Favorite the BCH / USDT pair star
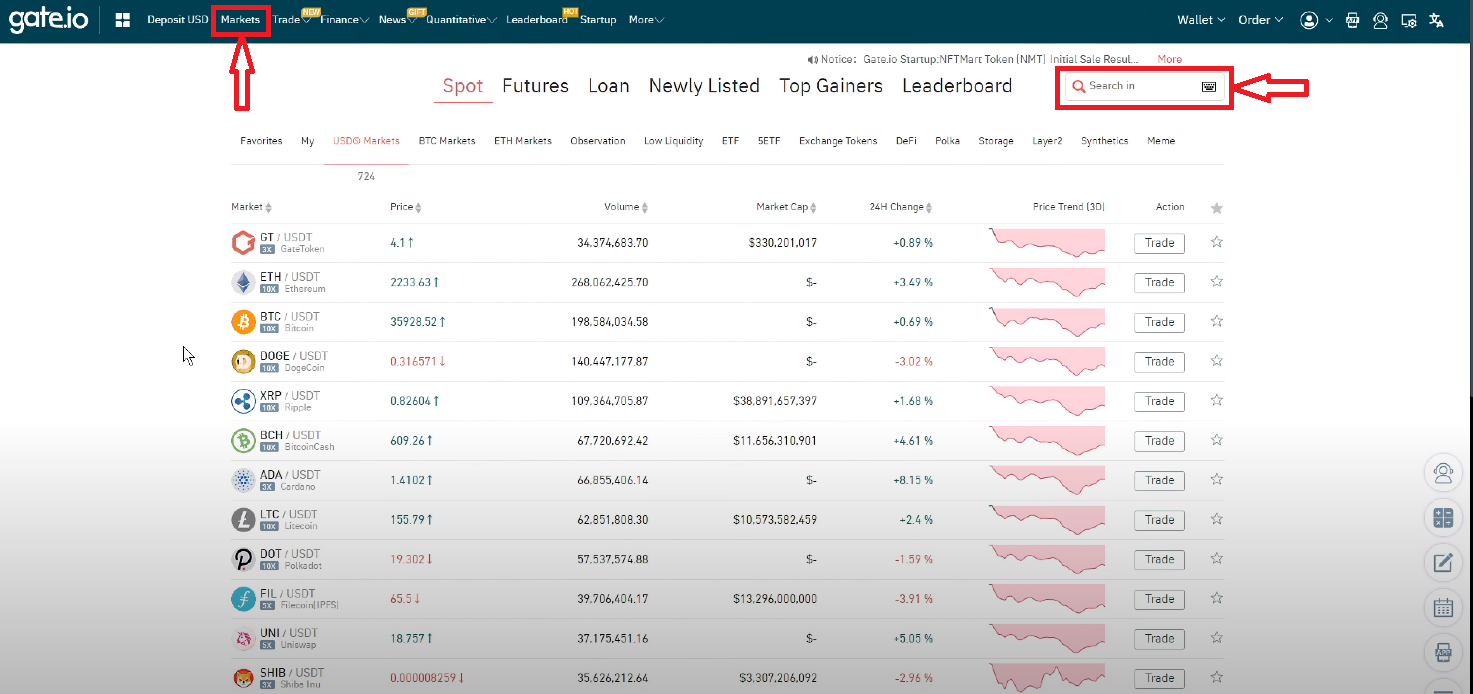1473x694 pixels. tap(1217, 440)
